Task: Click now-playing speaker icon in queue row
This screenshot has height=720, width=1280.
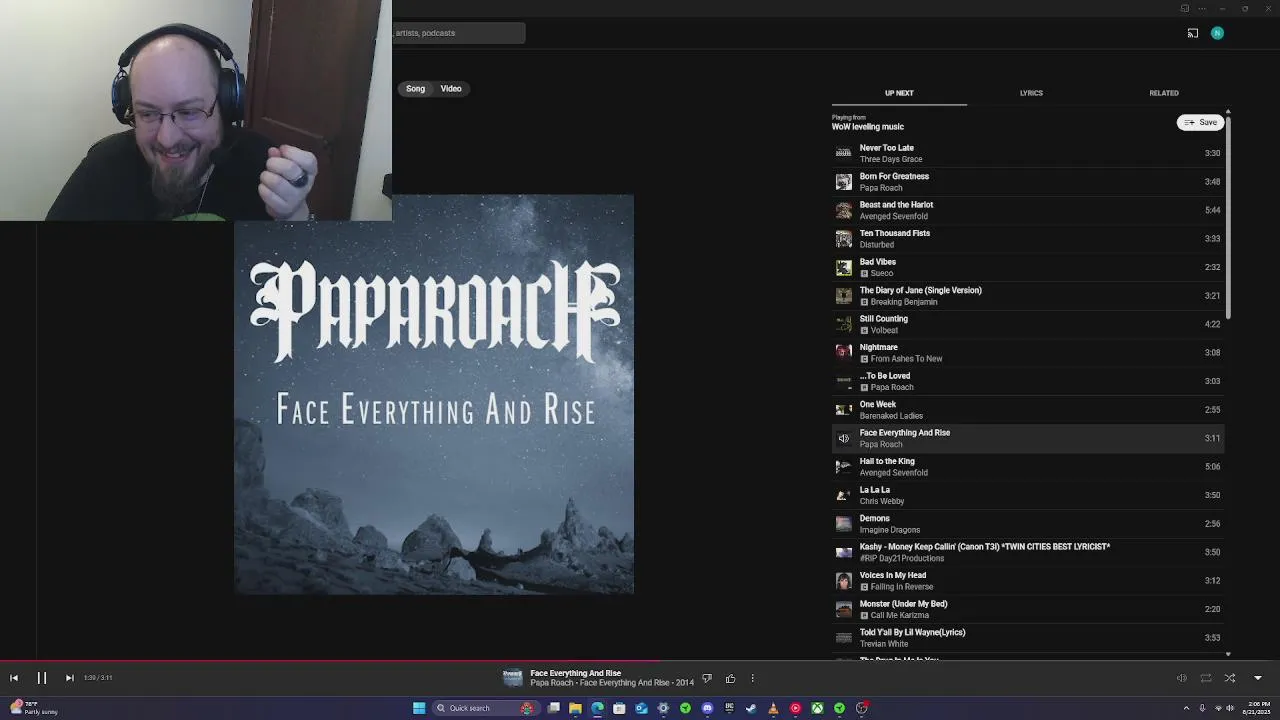Action: click(844, 438)
